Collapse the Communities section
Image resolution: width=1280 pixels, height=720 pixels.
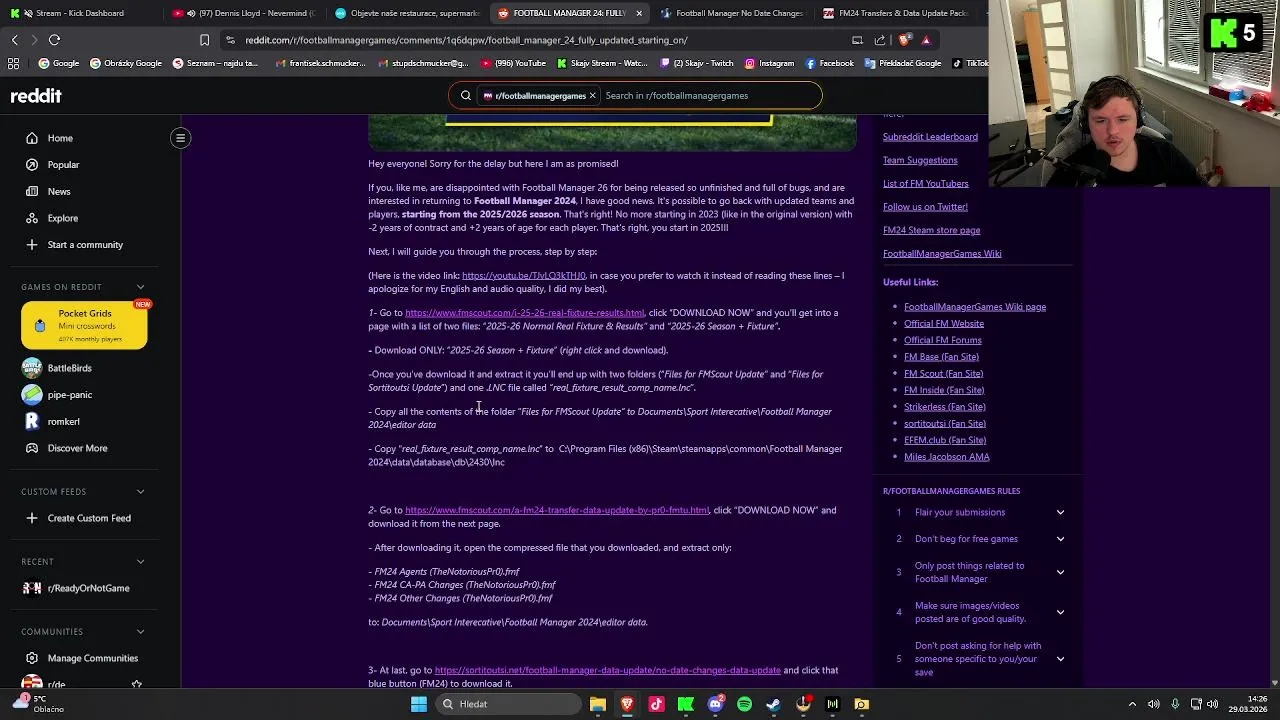[140, 632]
